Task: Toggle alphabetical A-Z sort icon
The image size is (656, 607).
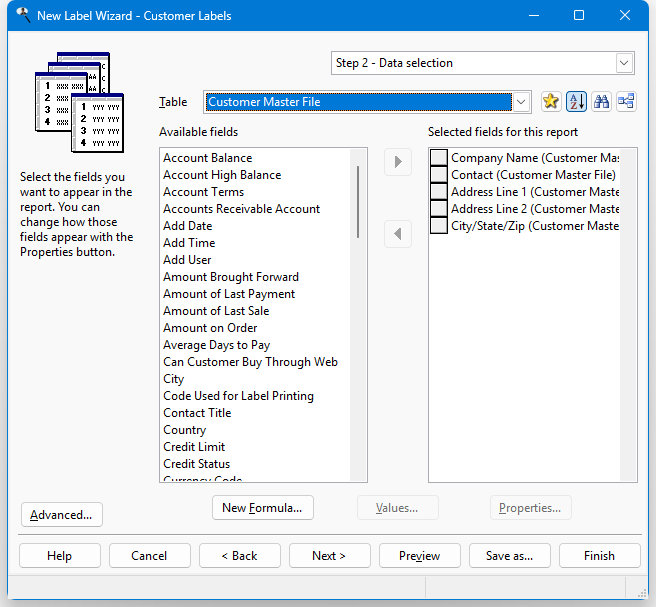Action: [x=576, y=101]
